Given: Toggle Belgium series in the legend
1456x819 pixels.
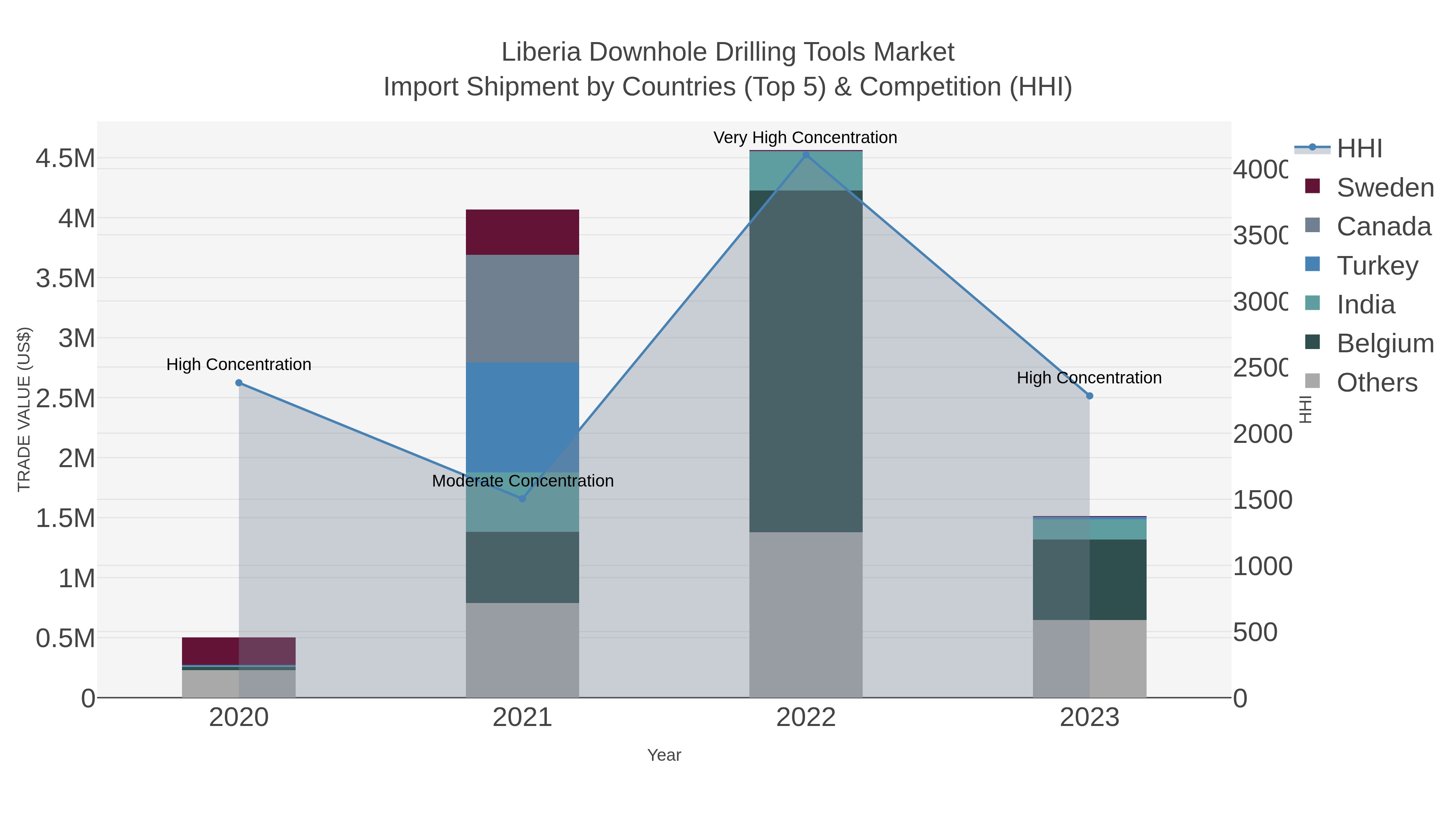Looking at the screenshot, I should (x=1369, y=343).
